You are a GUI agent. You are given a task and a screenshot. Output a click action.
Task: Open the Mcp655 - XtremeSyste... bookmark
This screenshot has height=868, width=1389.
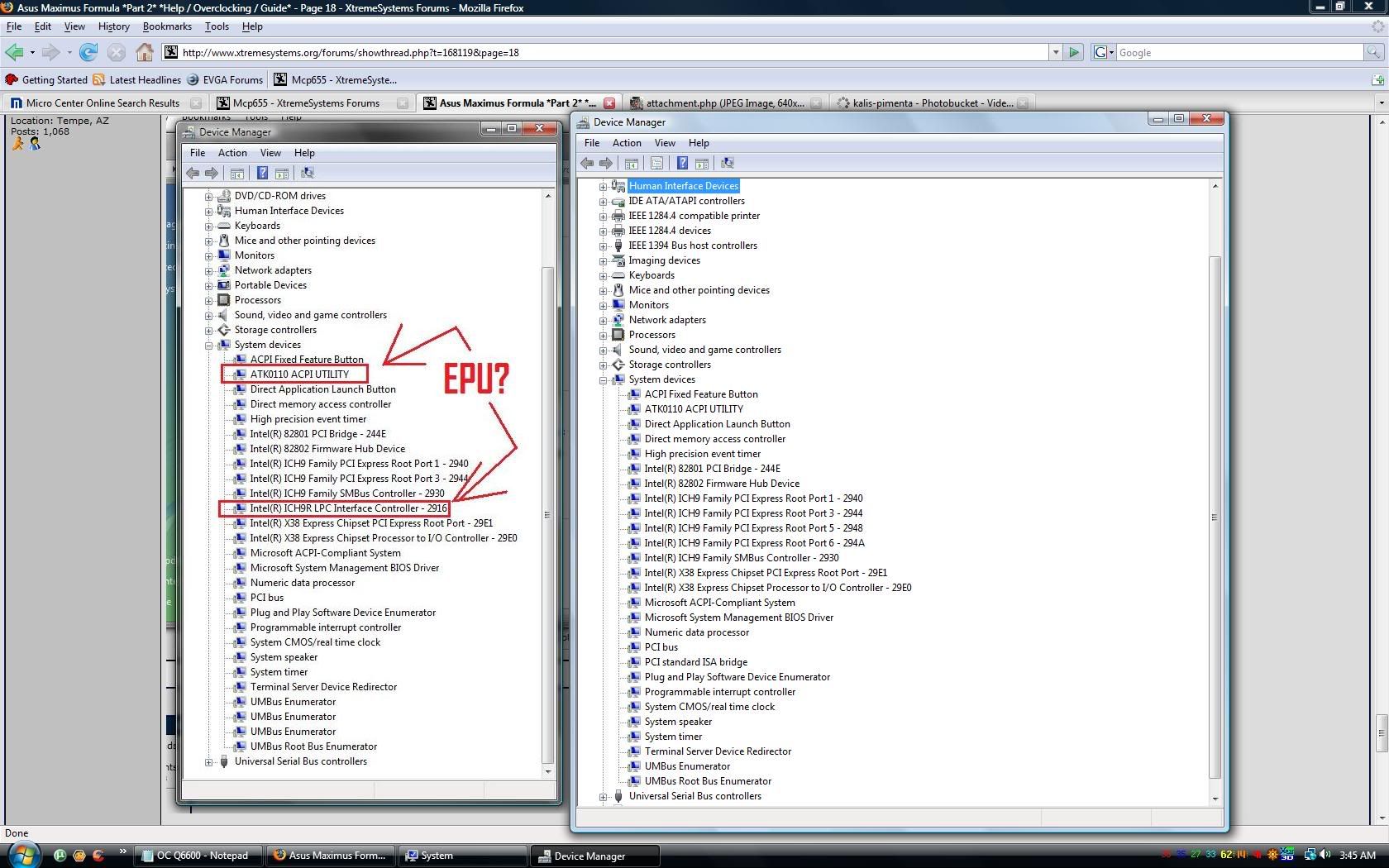click(336, 80)
